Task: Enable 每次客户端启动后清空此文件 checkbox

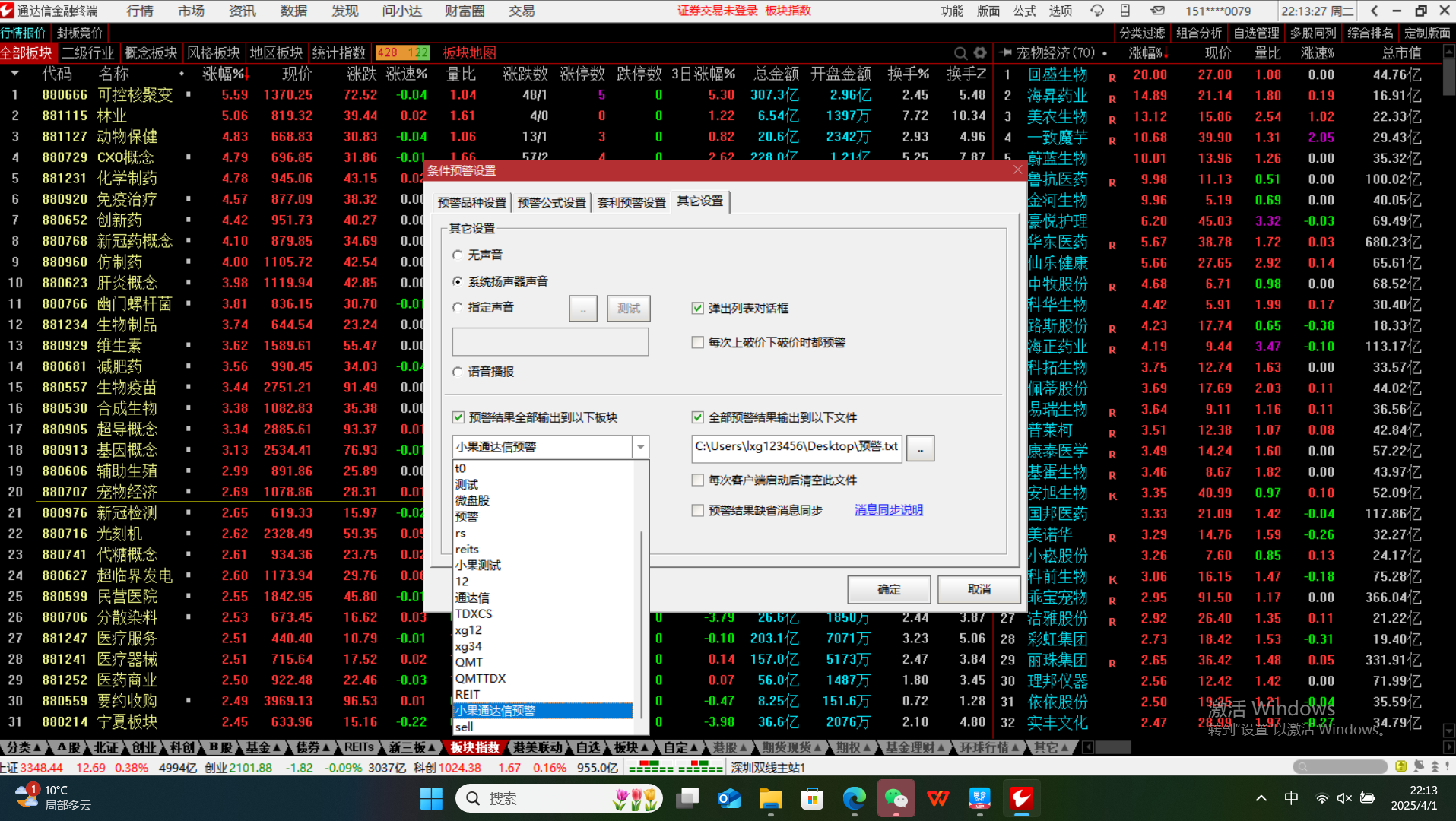Action: point(697,480)
